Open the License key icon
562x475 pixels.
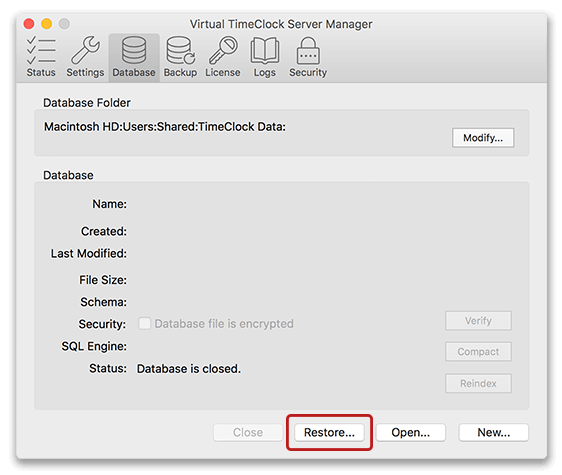tap(223, 57)
